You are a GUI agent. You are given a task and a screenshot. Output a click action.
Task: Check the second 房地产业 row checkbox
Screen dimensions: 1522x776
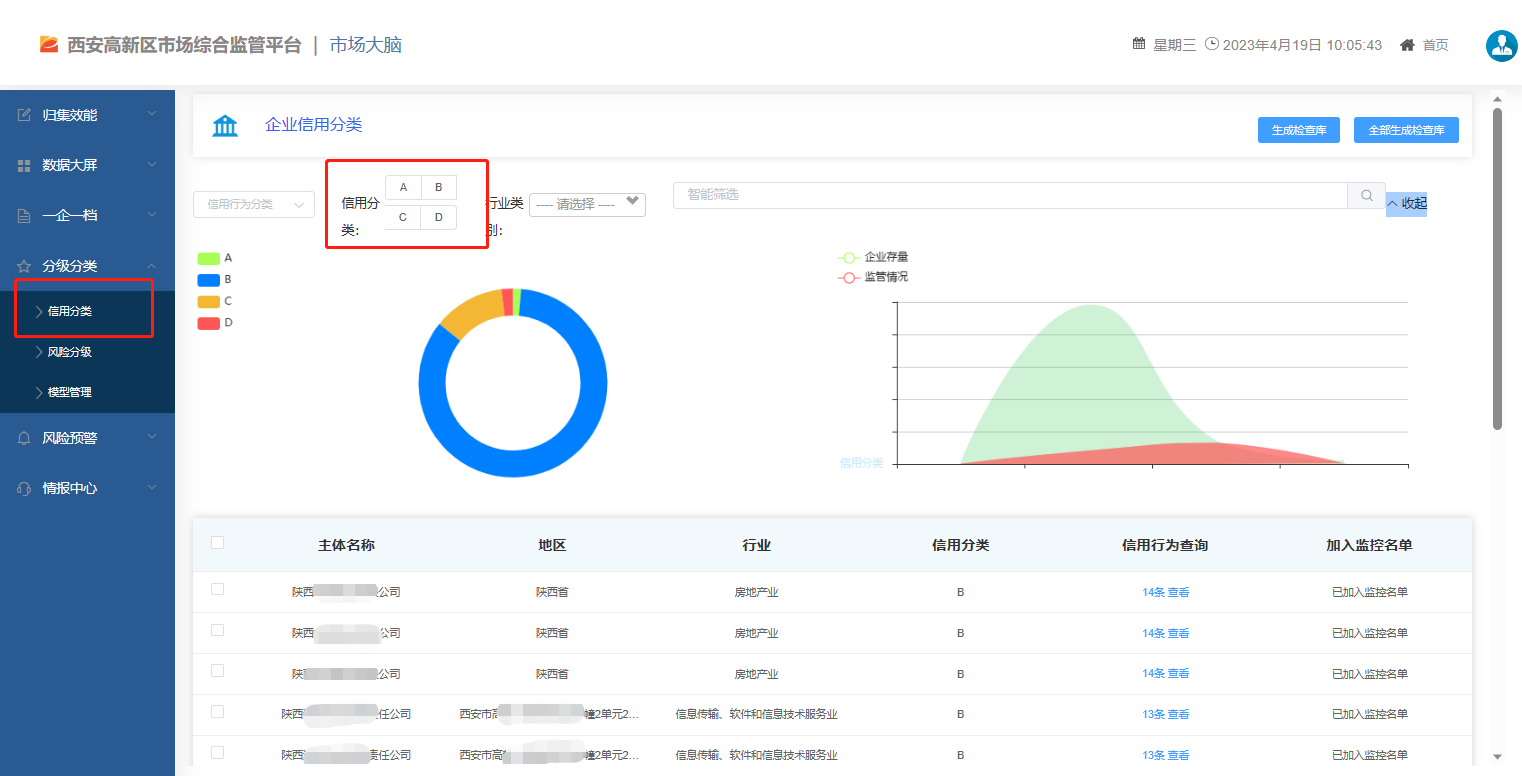coord(217,630)
